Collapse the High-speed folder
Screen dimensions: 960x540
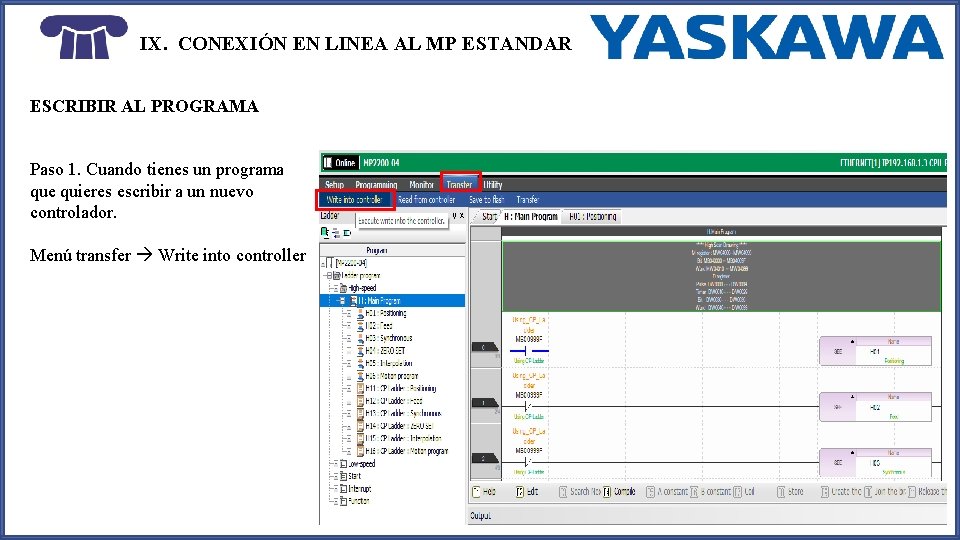[336, 288]
